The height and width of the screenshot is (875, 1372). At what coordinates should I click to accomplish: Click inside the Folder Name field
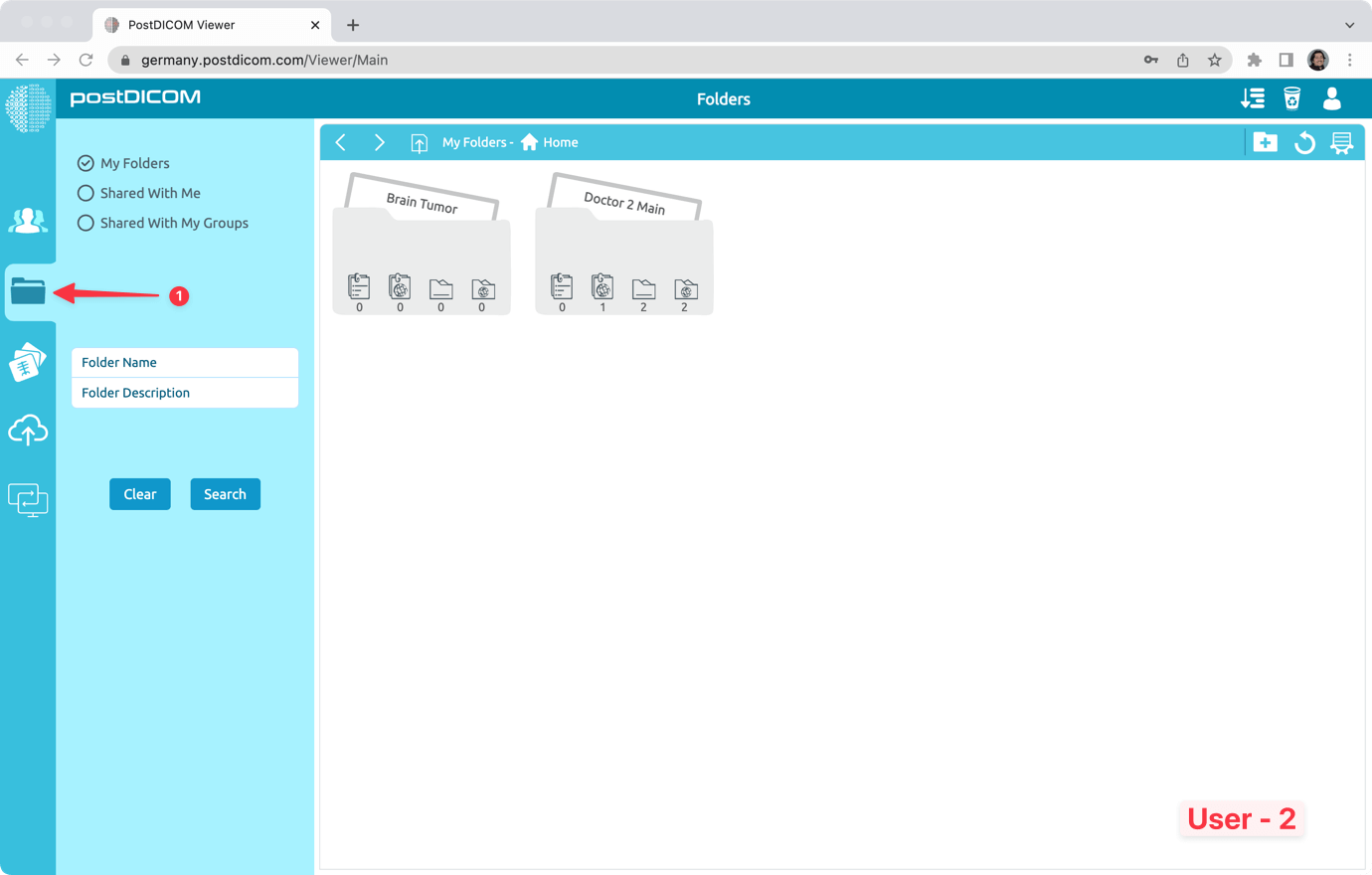(184, 362)
